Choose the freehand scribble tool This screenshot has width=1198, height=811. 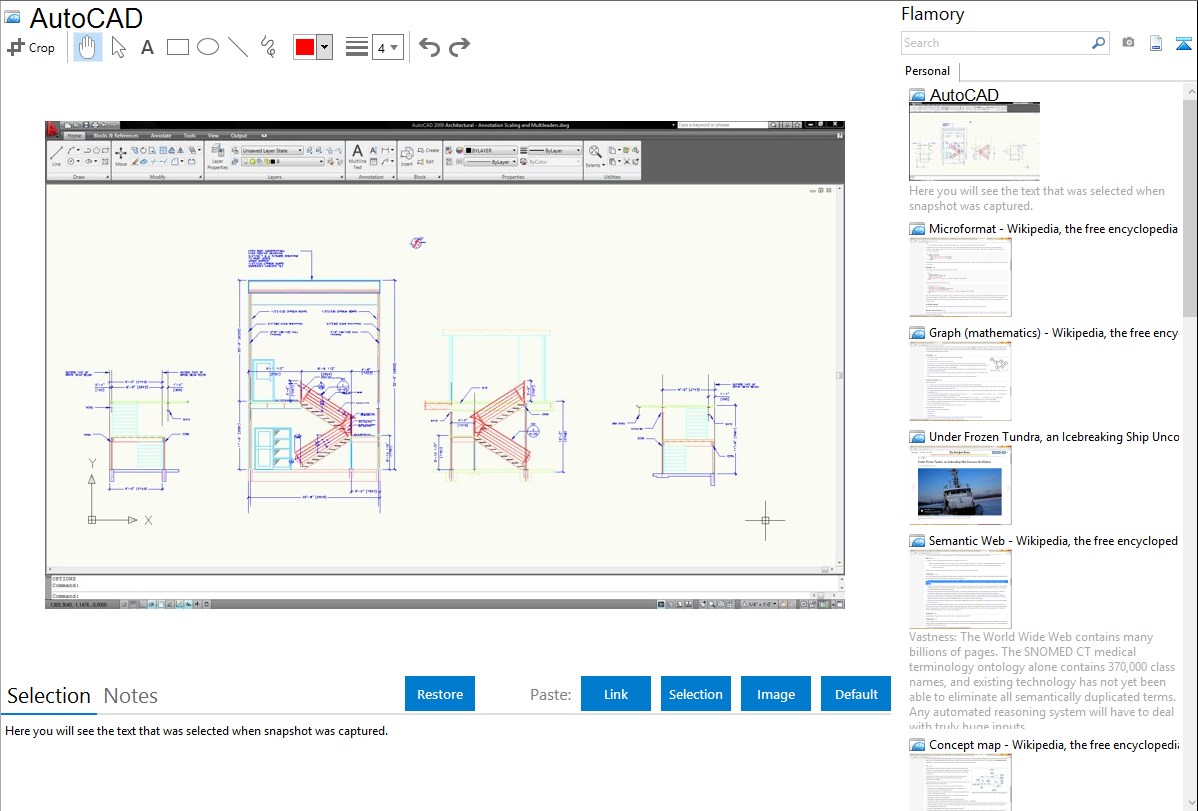[x=268, y=47]
